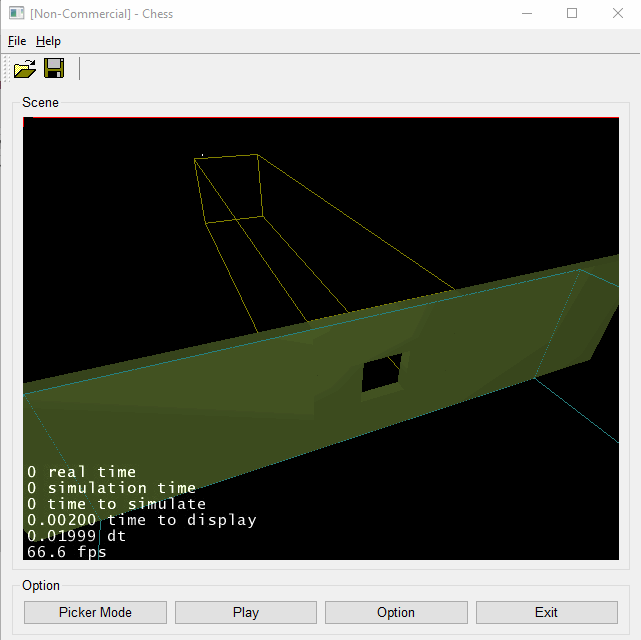Screen dimensions: 641x640
Task: Maximize the Chess window
Action: [572, 14]
